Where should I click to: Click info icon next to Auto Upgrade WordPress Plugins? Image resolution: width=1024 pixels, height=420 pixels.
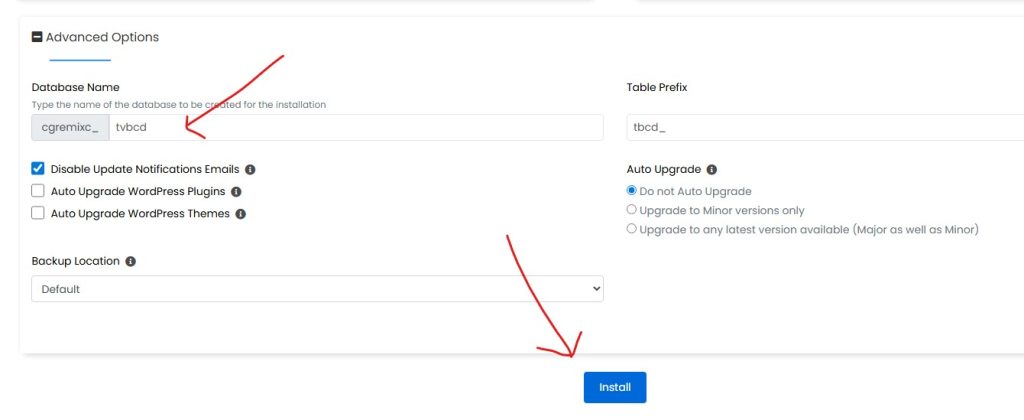[x=236, y=192]
